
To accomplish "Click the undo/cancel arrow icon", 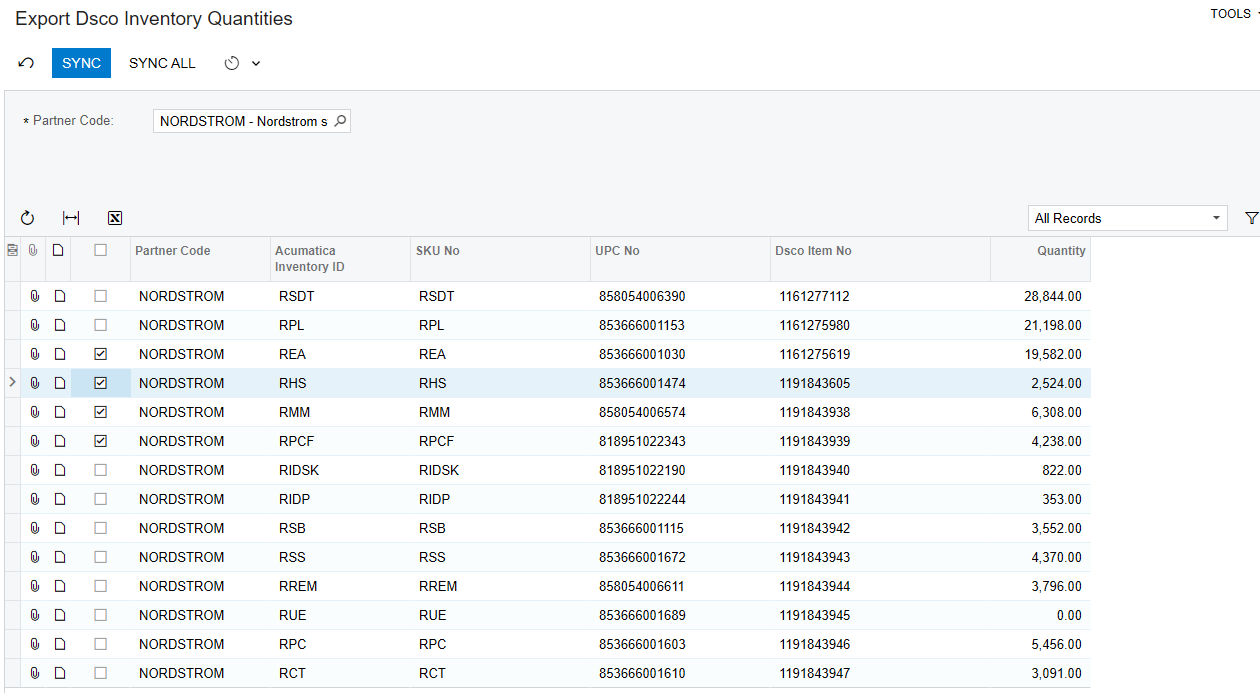I will pyautogui.click(x=27, y=63).
